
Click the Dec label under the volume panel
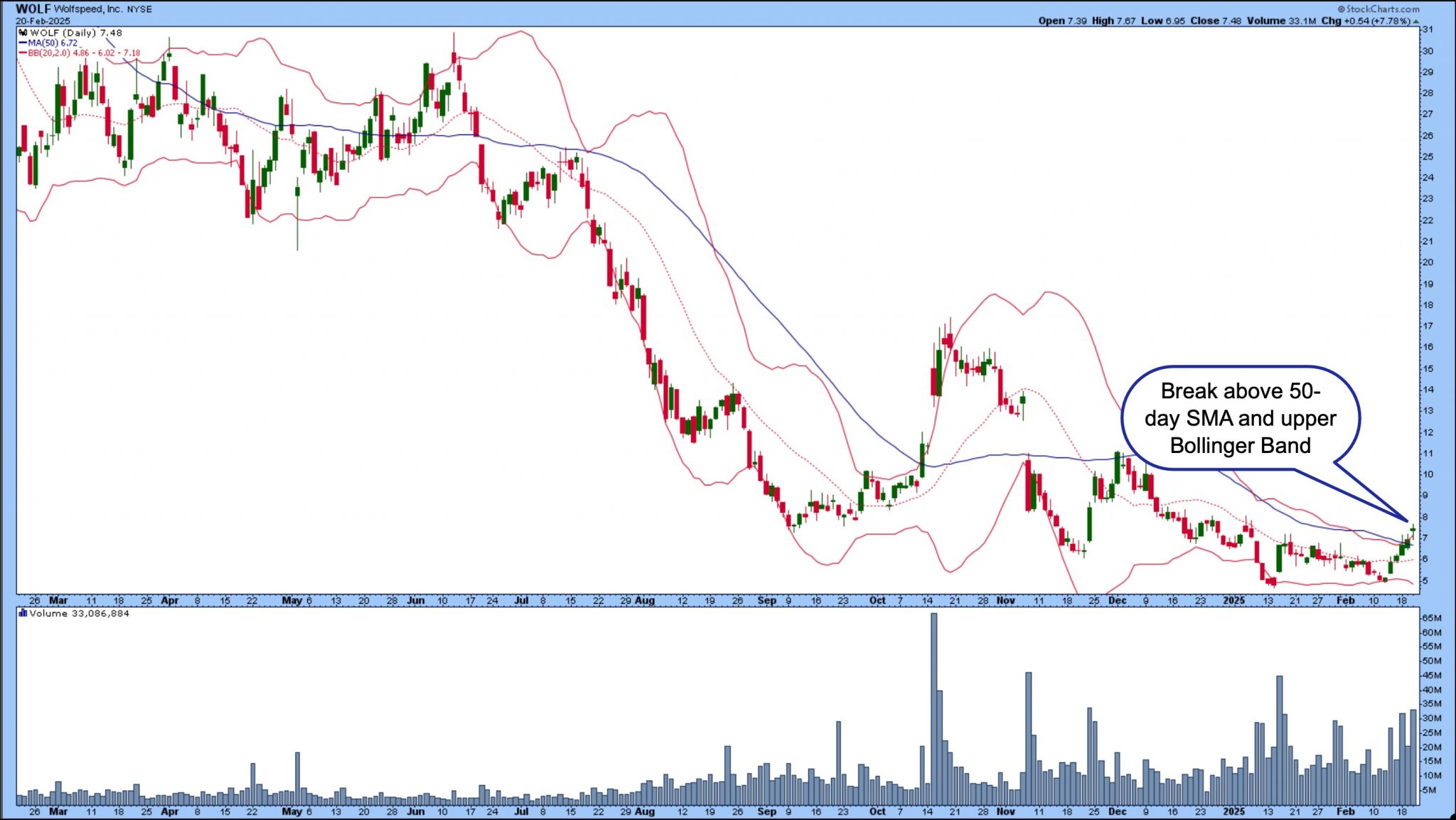click(1118, 811)
